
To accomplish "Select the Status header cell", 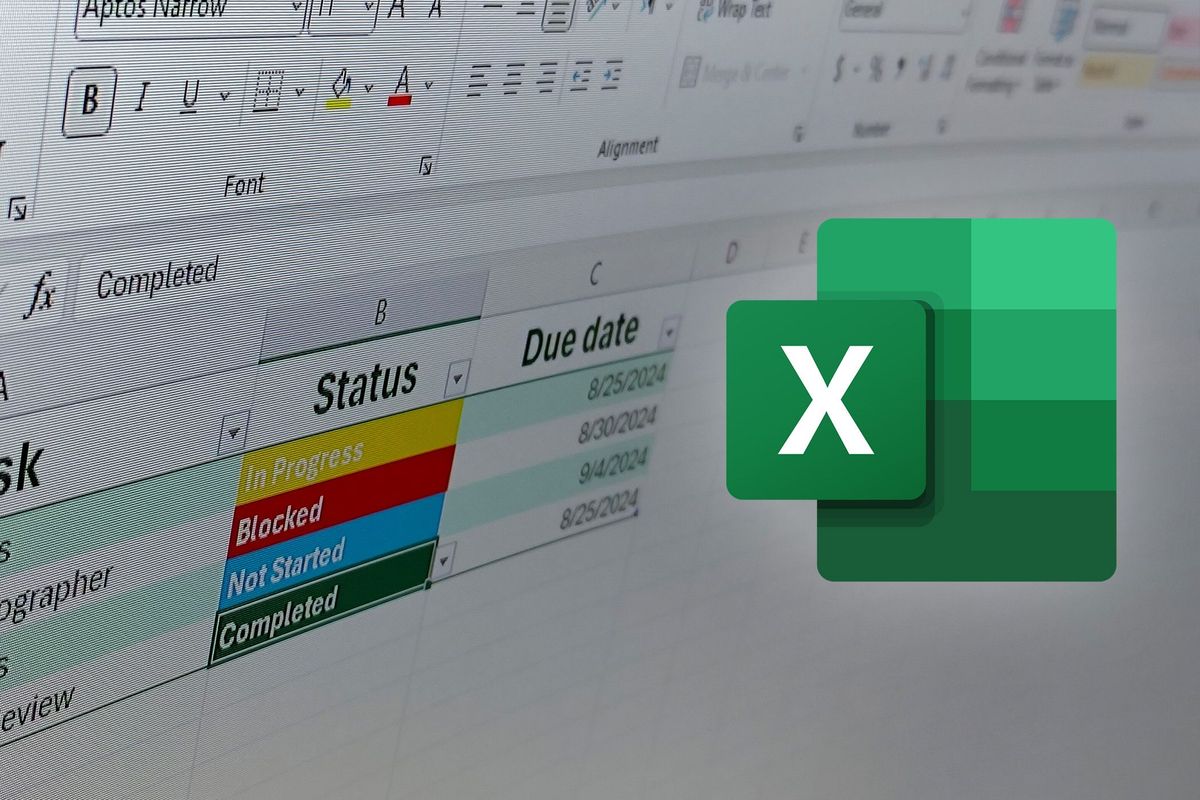I will point(362,387).
